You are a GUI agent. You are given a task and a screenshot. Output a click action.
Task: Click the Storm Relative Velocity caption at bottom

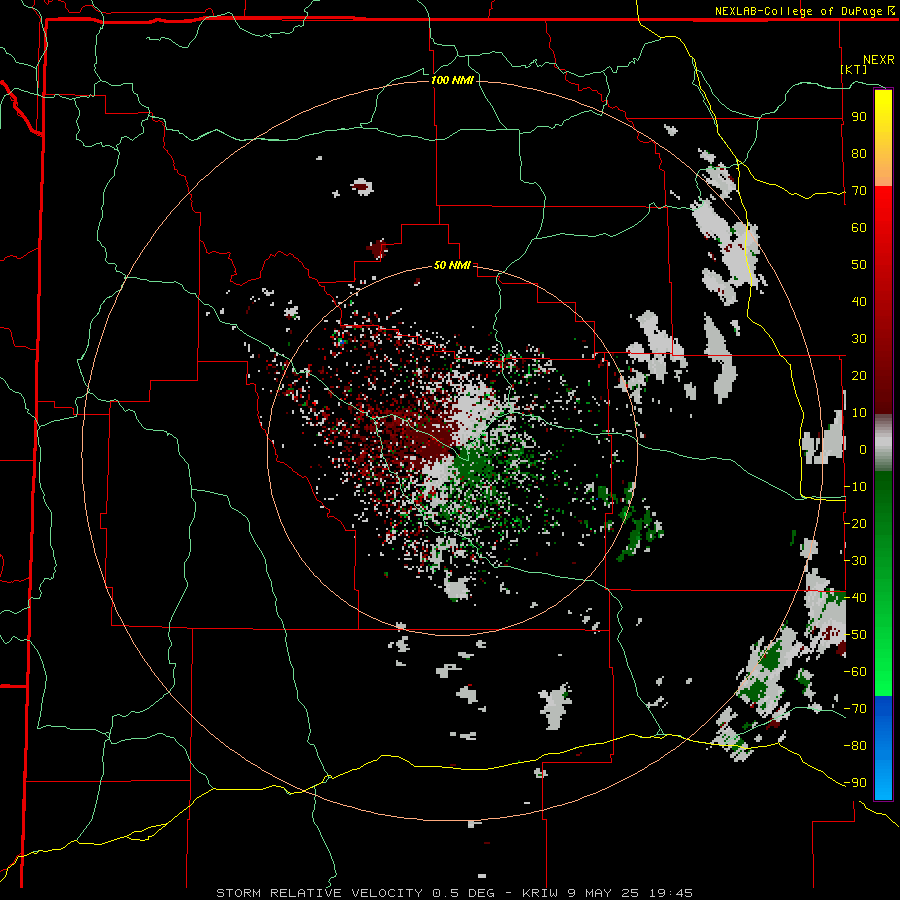(454, 893)
